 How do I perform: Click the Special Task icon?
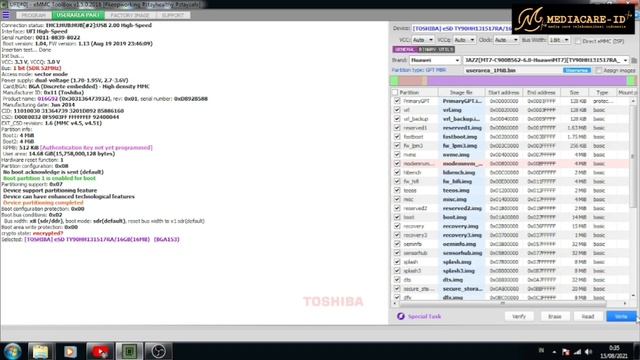(x=400, y=316)
